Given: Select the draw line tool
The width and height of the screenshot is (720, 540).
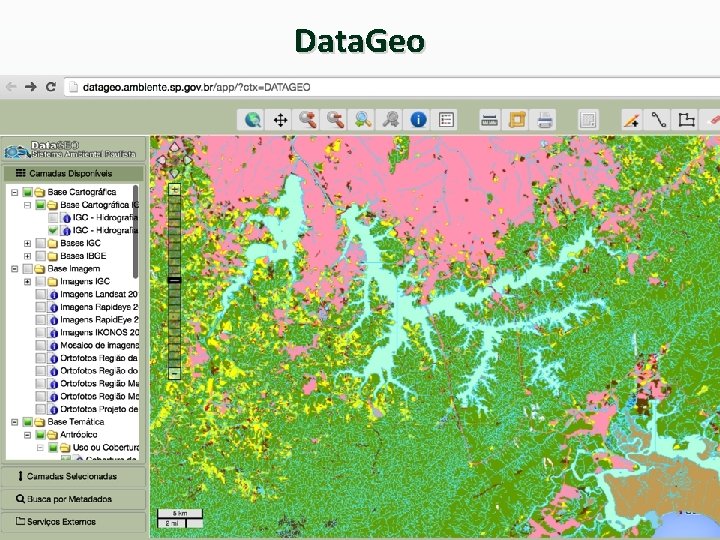Looking at the screenshot, I should 659,120.
